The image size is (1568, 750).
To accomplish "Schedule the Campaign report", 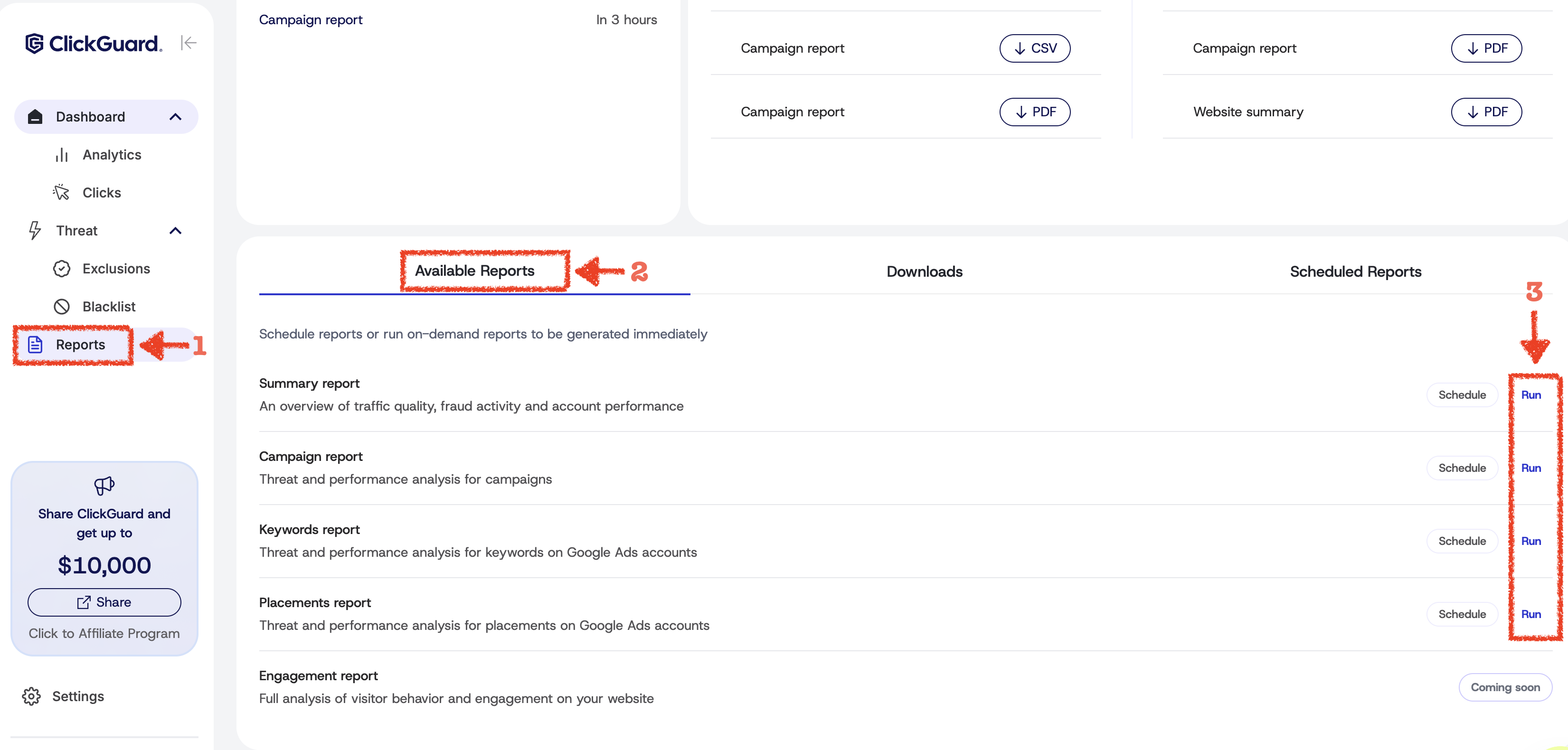I will pyautogui.click(x=1462, y=469).
